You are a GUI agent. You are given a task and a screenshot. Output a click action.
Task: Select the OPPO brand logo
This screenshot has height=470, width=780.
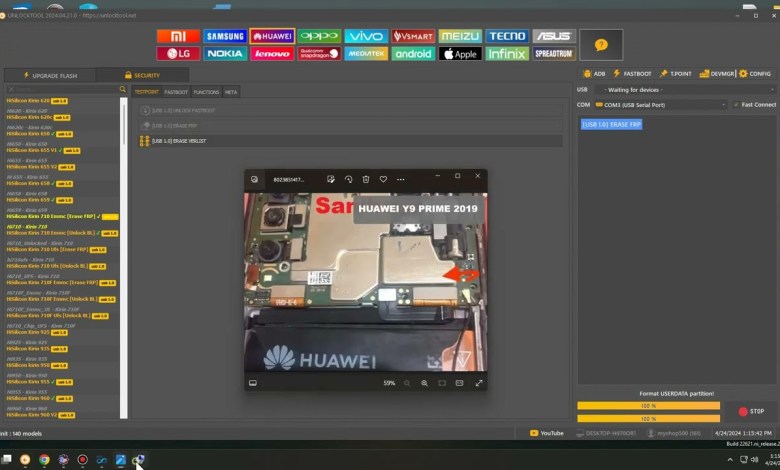pyautogui.click(x=319, y=36)
